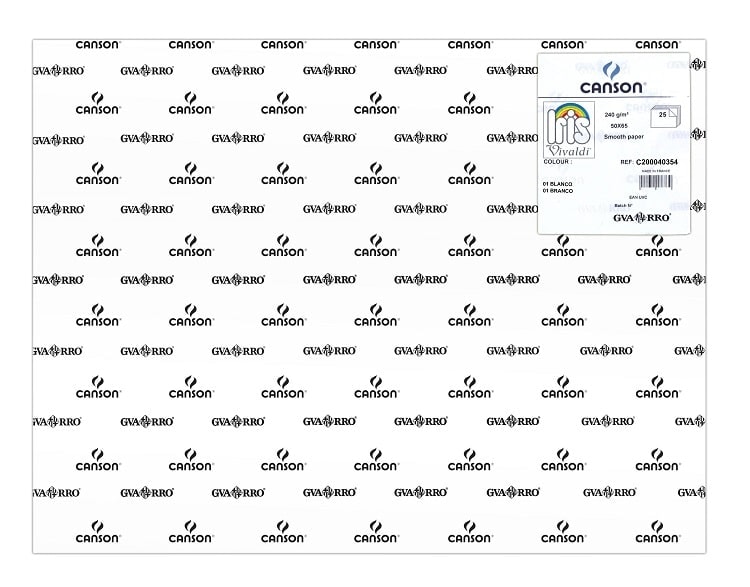Click the barcode on the product label
This screenshot has height=587, width=750.
pyautogui.click(x=656, y=182)
